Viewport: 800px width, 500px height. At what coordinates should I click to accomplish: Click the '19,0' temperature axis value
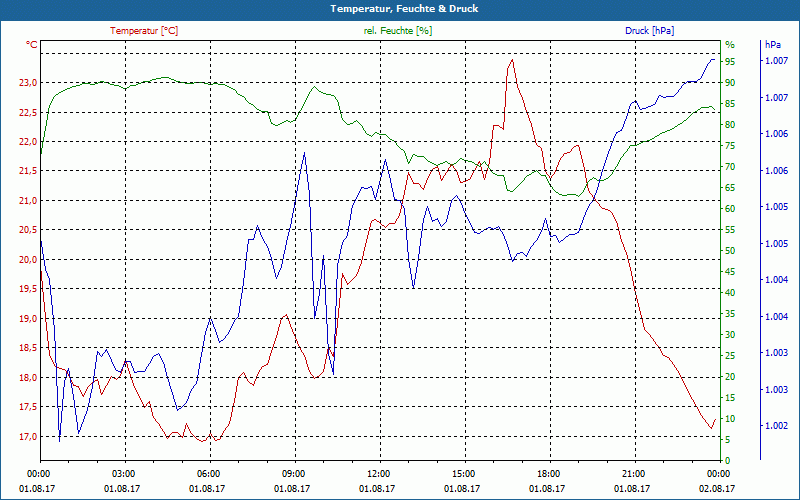pos(29,318)
